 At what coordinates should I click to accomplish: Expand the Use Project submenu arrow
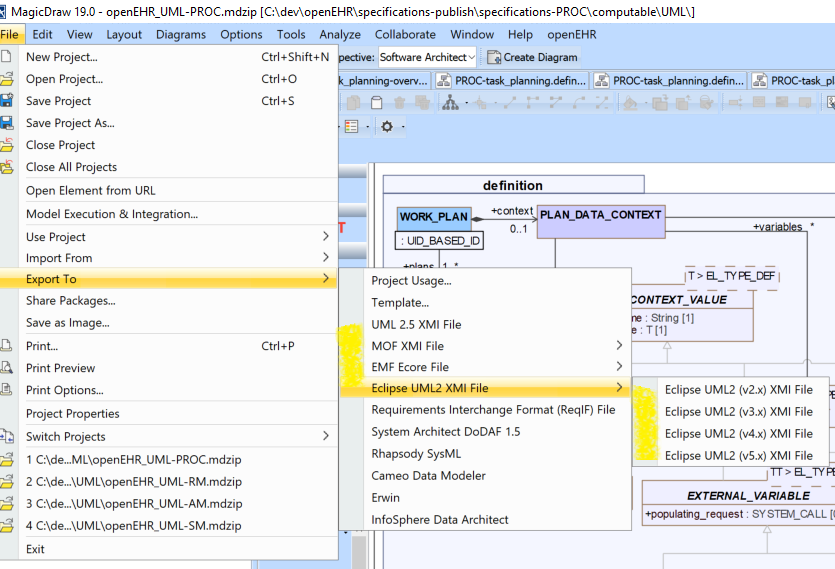(x=326, y=236)
